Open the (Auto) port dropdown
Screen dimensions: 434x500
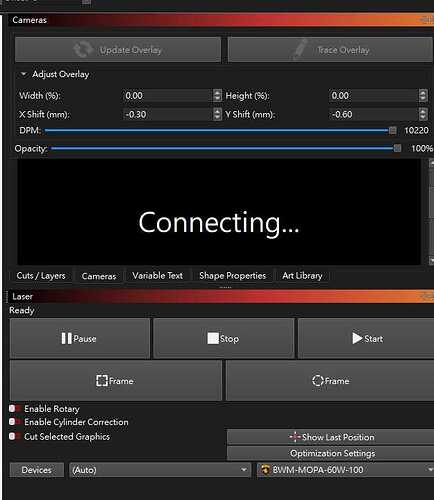point(160,470)
